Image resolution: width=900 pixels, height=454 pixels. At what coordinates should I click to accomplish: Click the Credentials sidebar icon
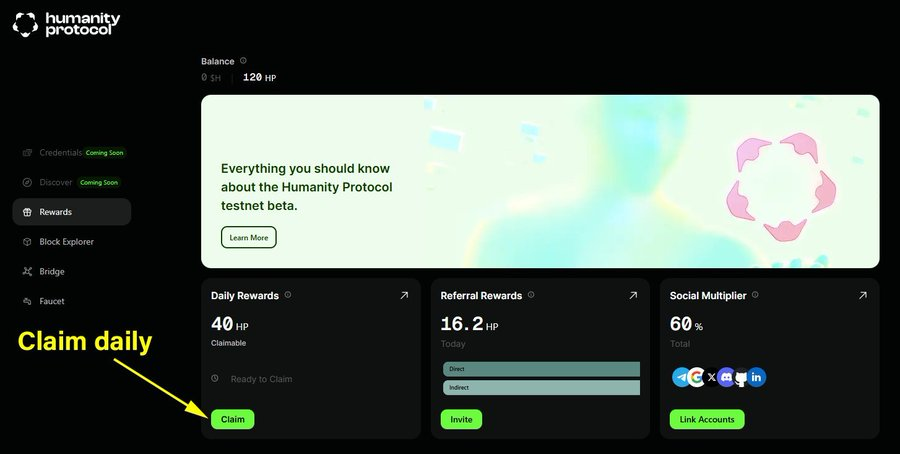pyautogui.click(x=27, y=153)
